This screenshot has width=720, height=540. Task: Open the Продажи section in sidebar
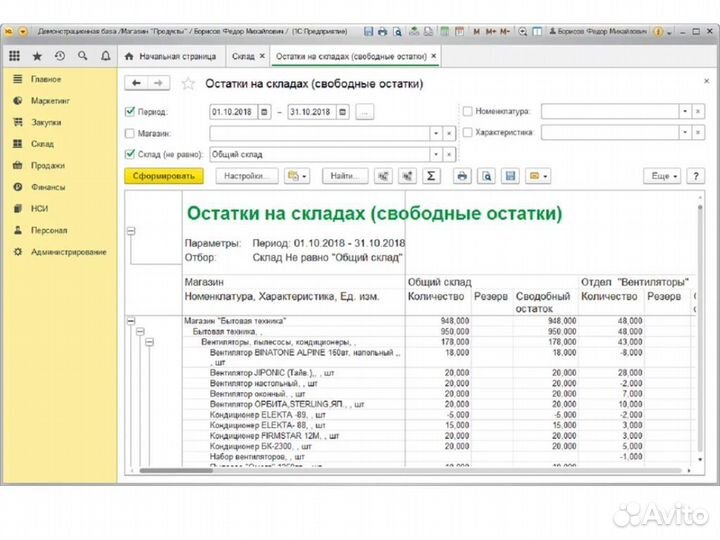47,165
